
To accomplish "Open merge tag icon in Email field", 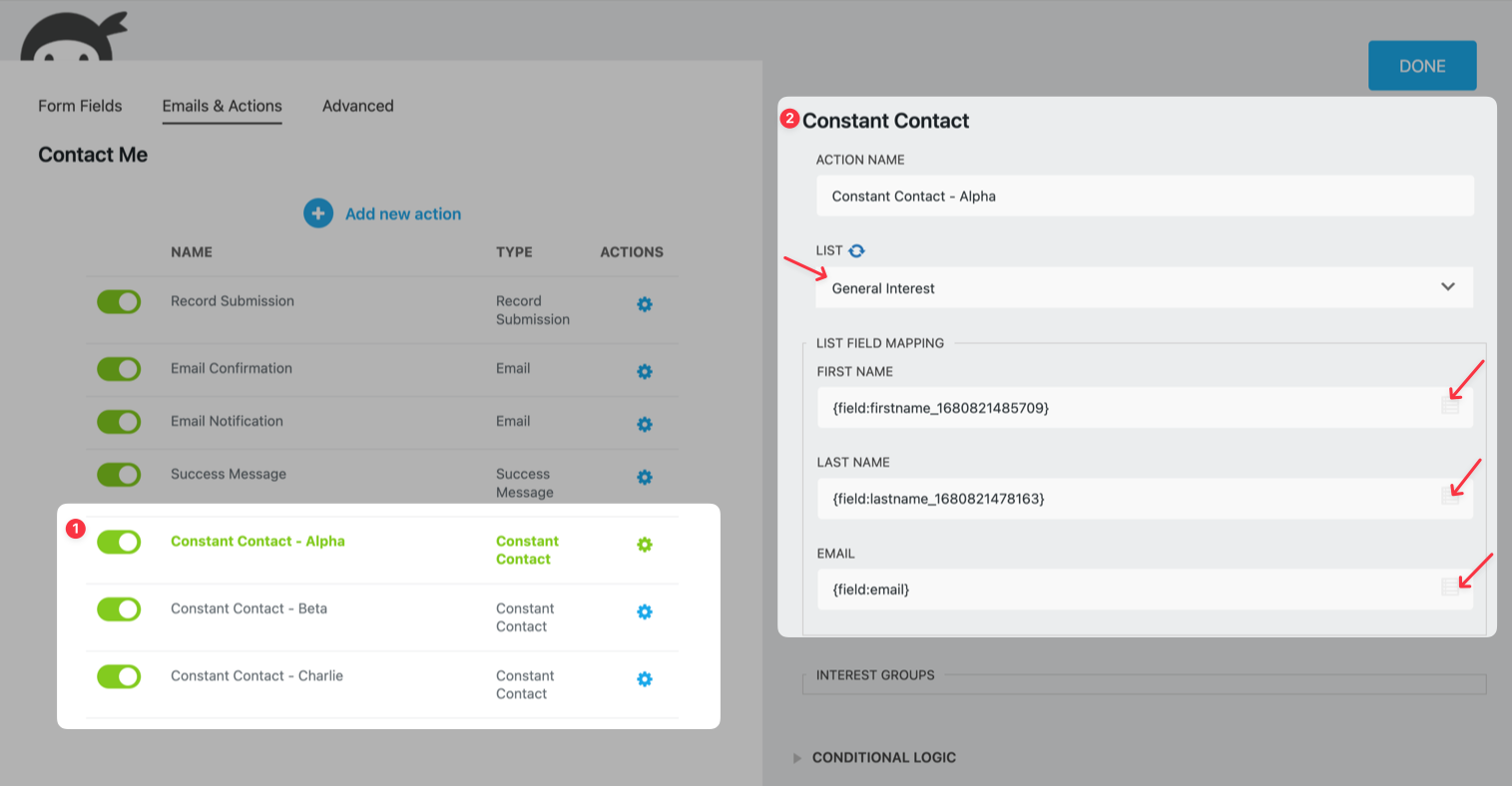I will 1450,588.
